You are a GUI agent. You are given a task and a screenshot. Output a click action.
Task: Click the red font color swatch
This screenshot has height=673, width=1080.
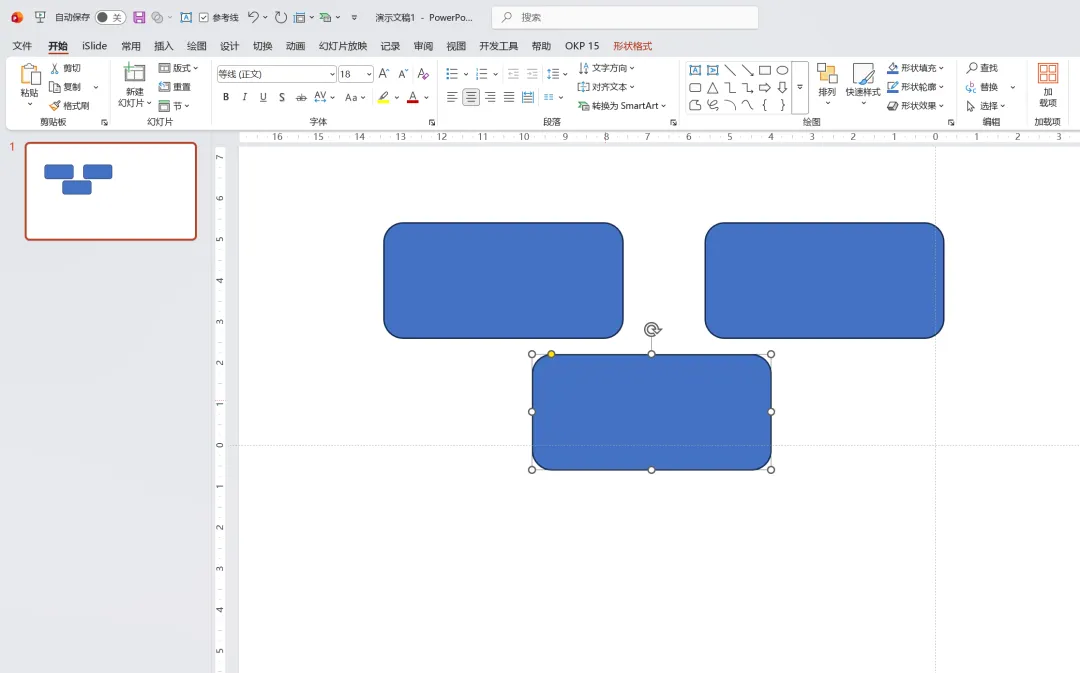click(413, 98)
